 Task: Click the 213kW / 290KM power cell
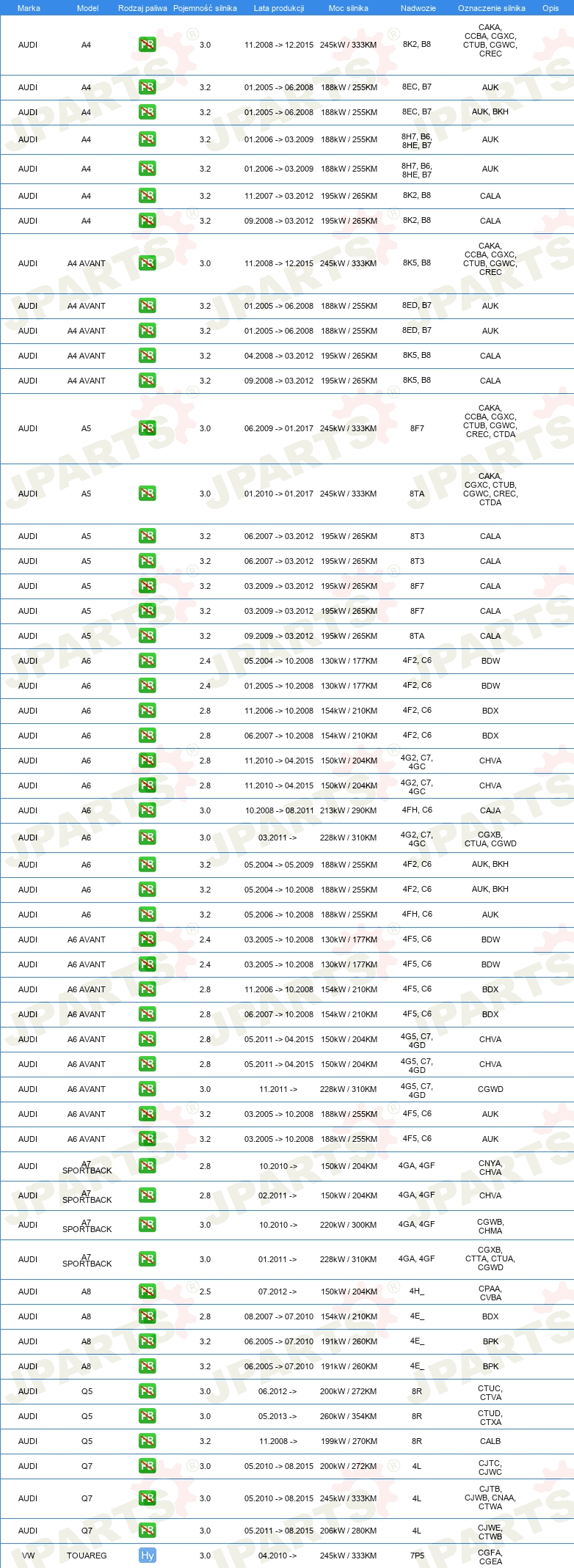349,810
